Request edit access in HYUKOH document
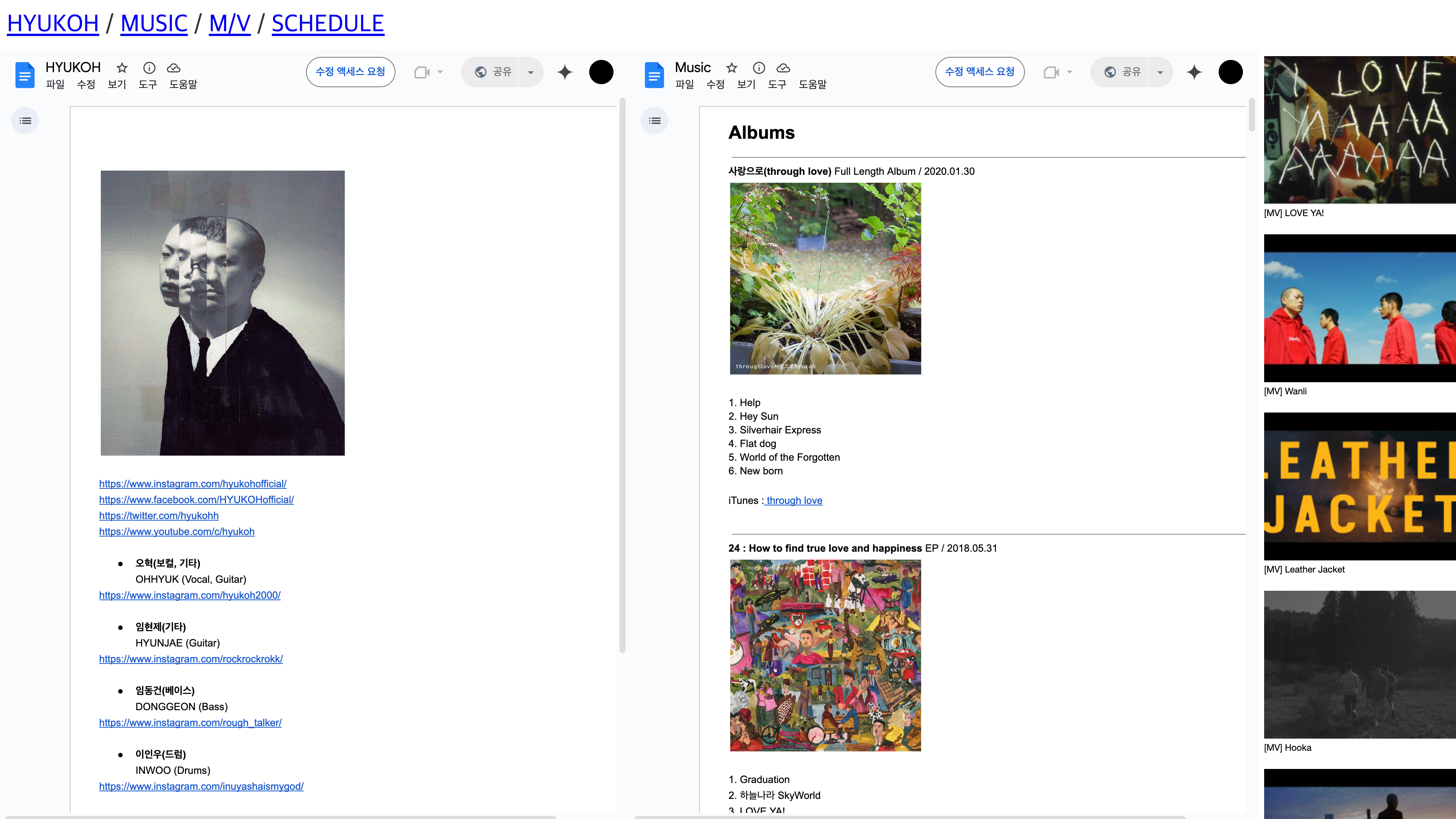The height and width of the screenshot is (819, 1456). pyautogui.click(x=350, y=72)
